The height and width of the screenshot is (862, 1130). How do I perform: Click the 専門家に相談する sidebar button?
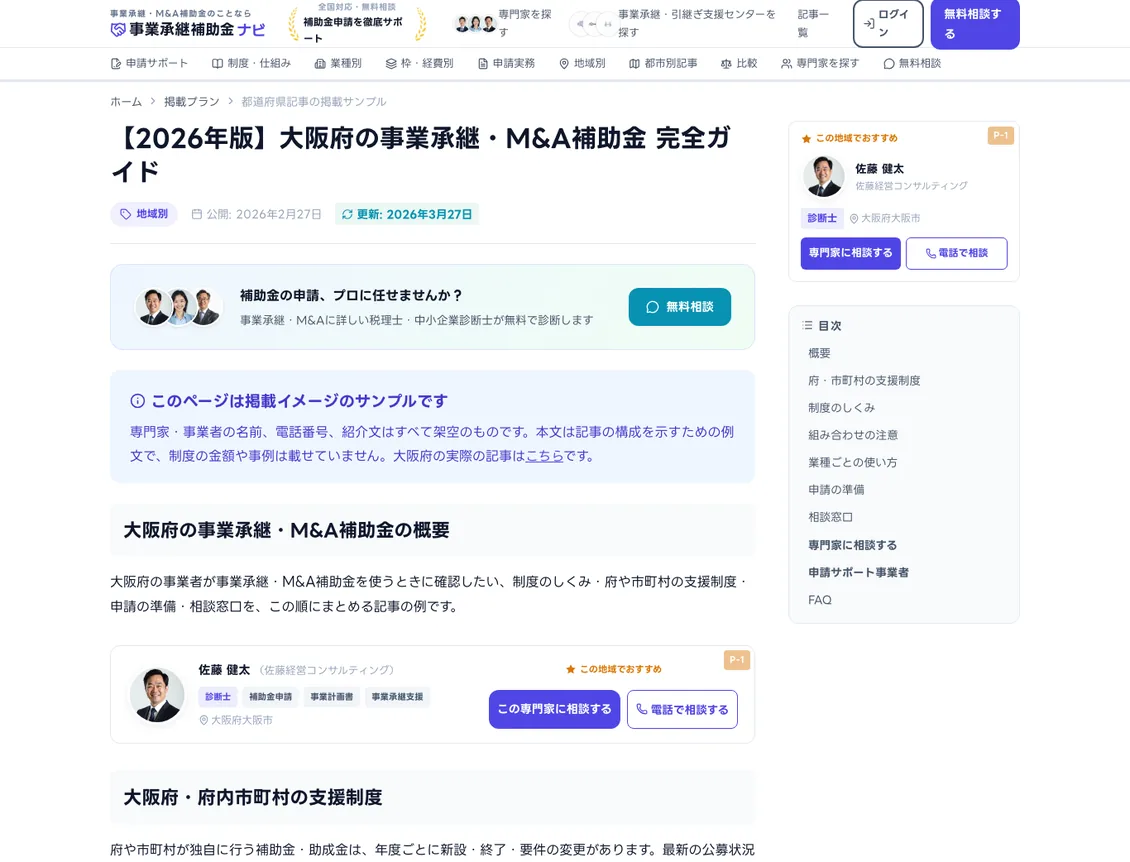pos(850,253)
